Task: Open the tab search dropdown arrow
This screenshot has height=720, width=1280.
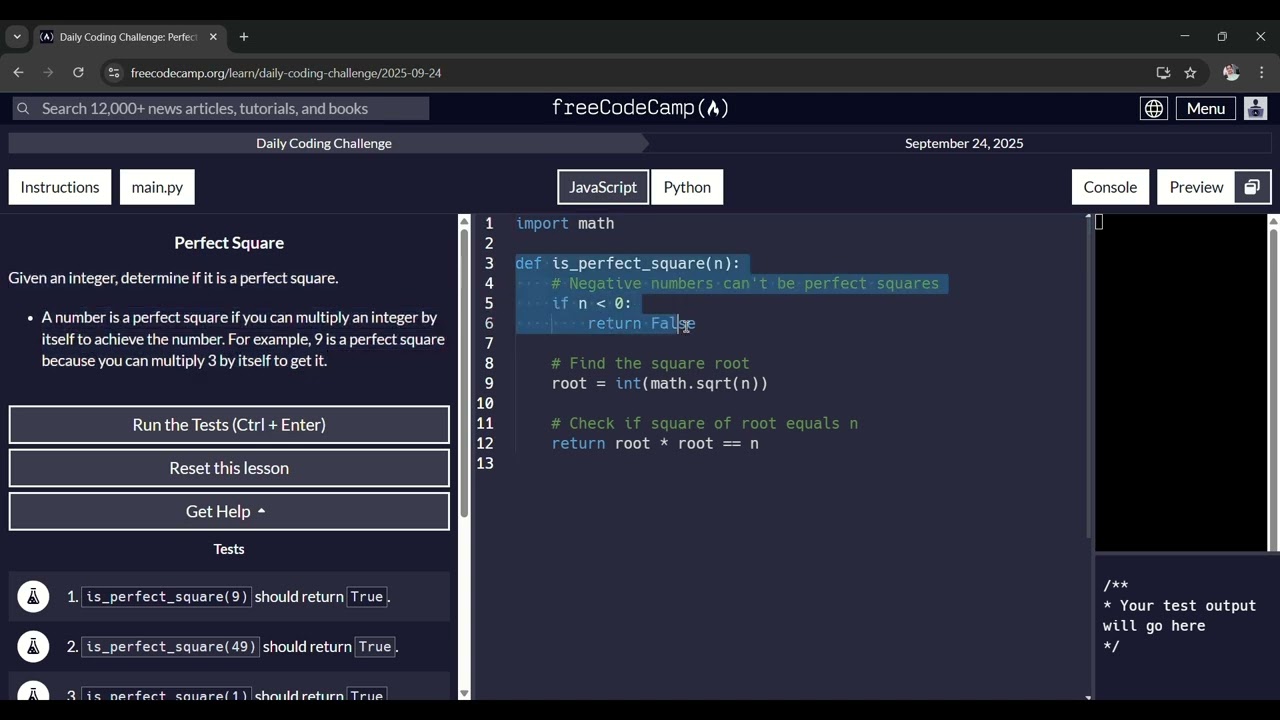Action: 17,37
